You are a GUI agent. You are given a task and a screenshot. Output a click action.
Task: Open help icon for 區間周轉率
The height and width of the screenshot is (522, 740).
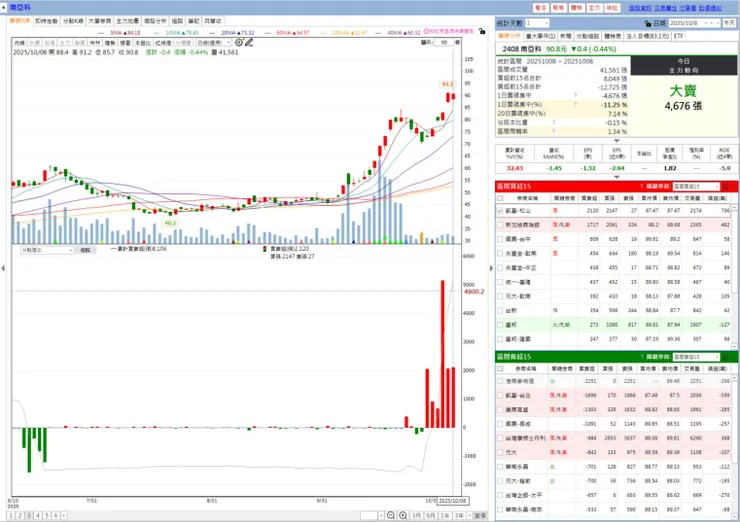(554, 131)
